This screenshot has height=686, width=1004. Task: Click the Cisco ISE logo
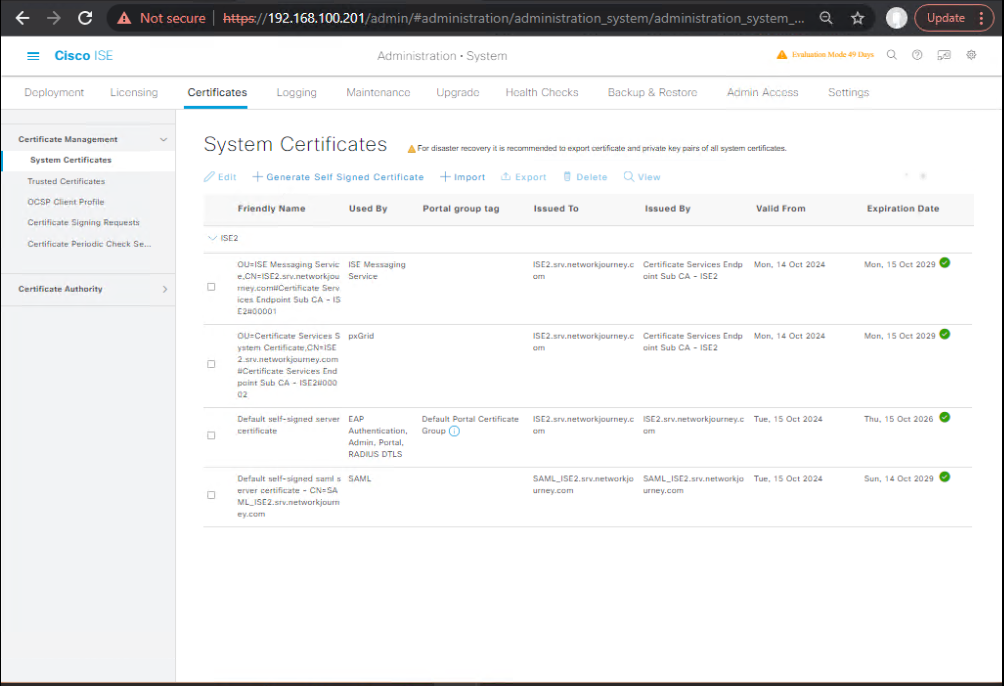83,56
